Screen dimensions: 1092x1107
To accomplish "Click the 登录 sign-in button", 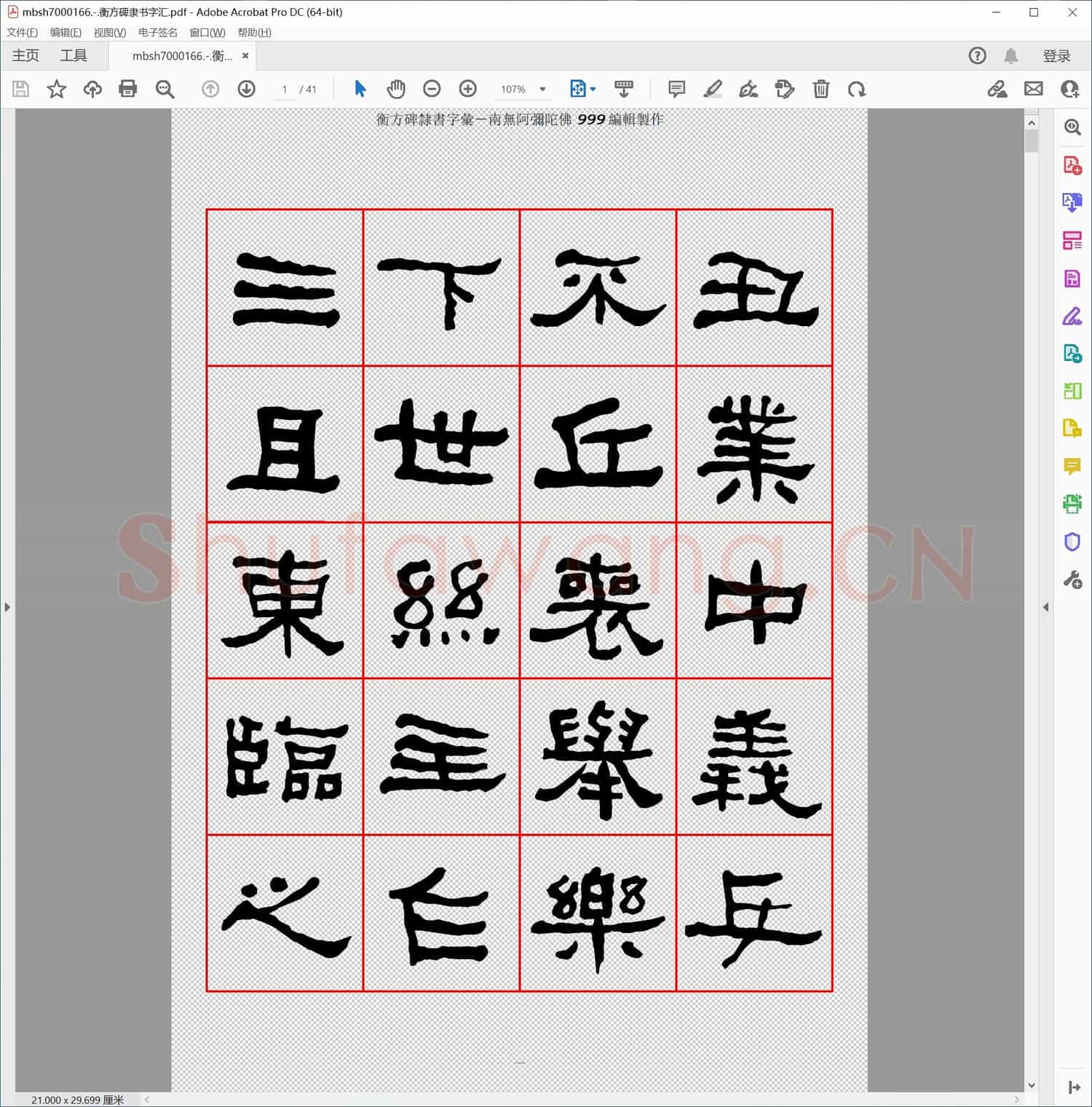I will coord(1058,55).
